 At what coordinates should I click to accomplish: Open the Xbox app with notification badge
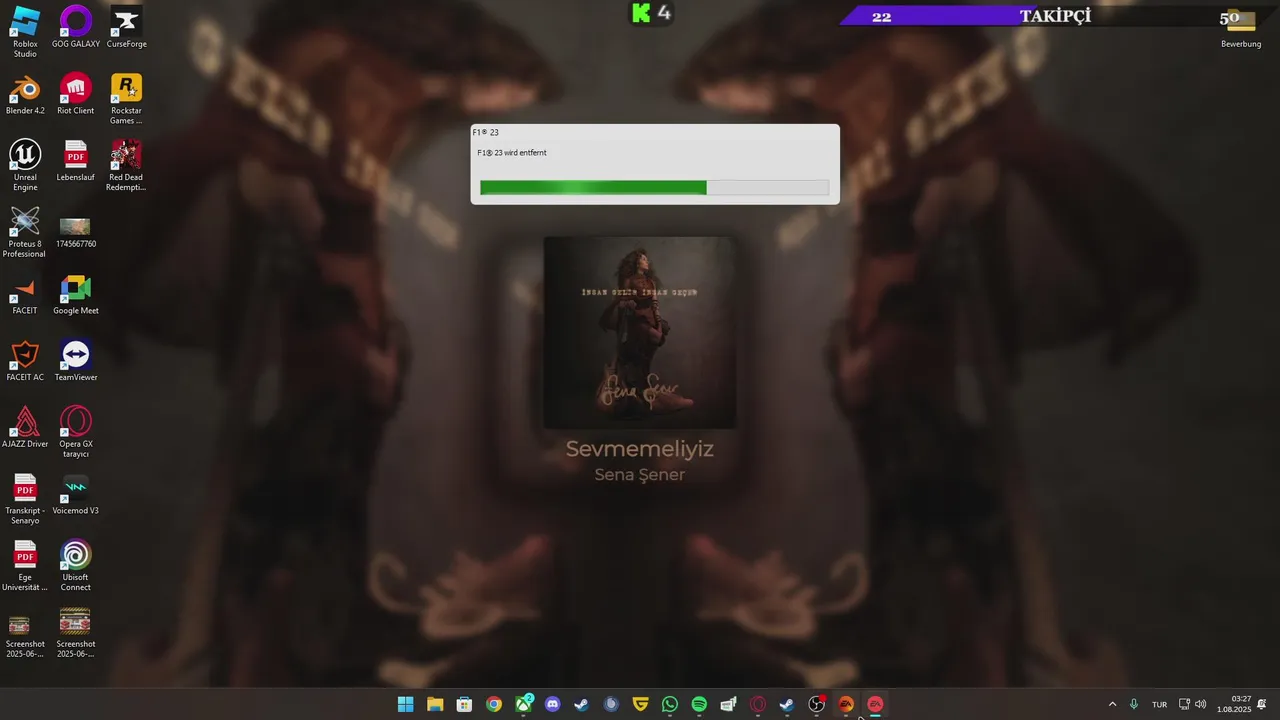point(523,704)
